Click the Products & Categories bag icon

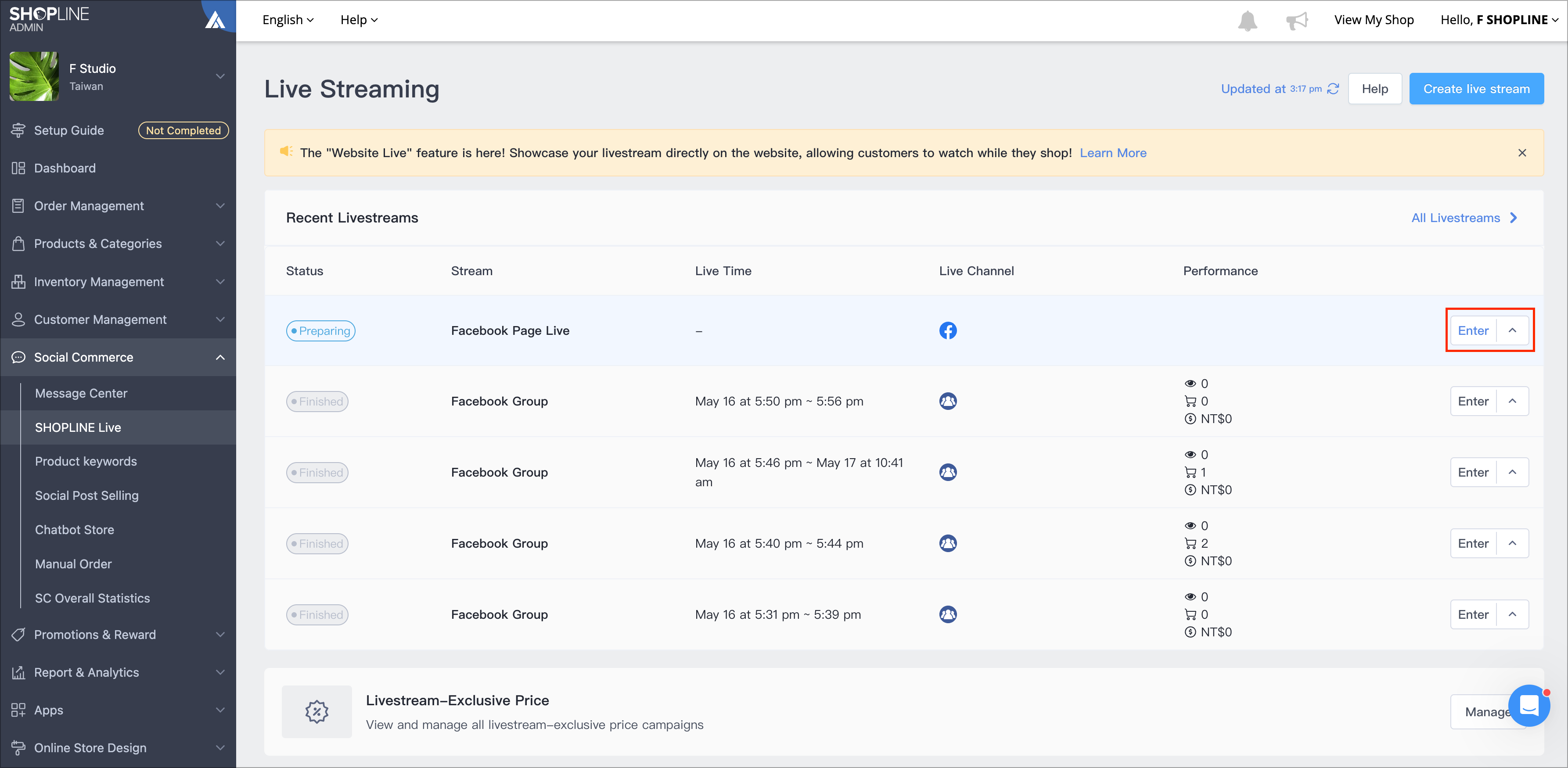coord(18,244)
